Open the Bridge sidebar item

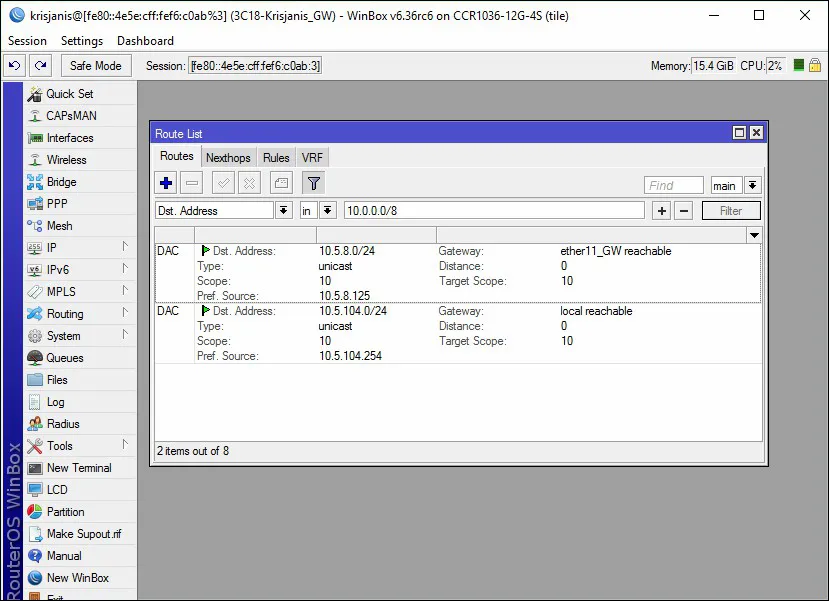(x=61, y=182)
